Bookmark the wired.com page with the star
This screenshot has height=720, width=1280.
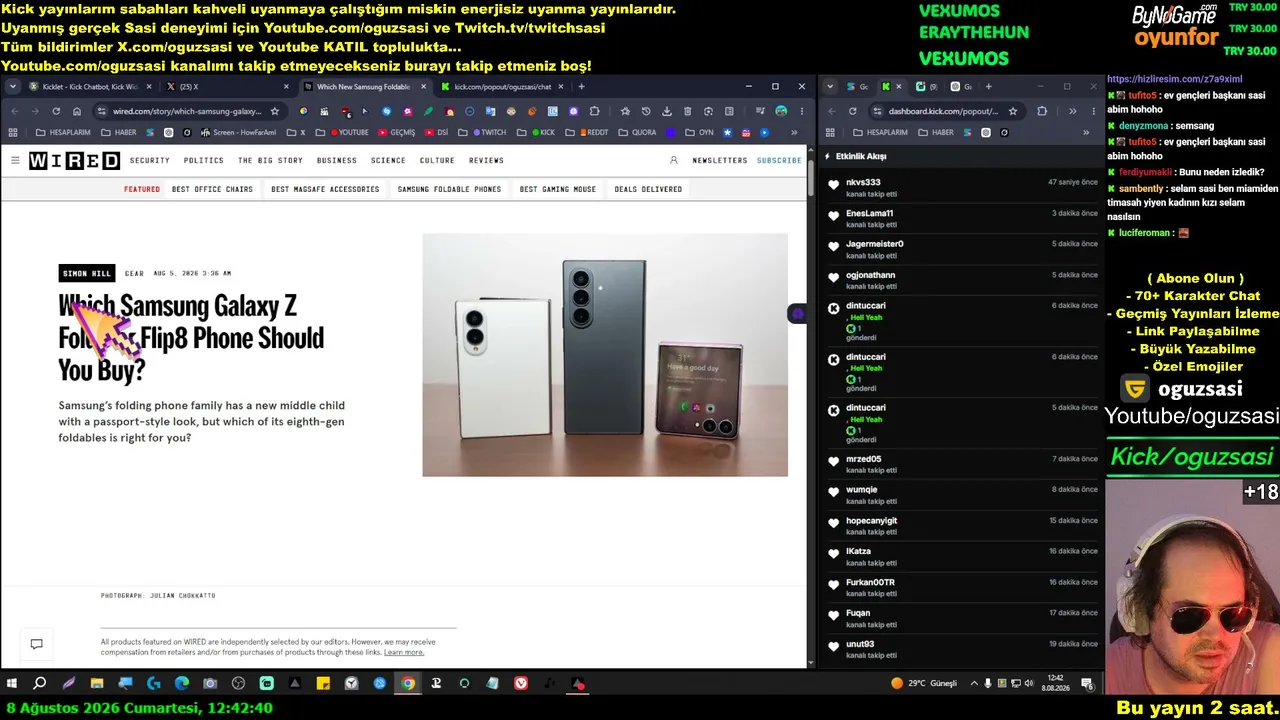[x=275, y=111]
